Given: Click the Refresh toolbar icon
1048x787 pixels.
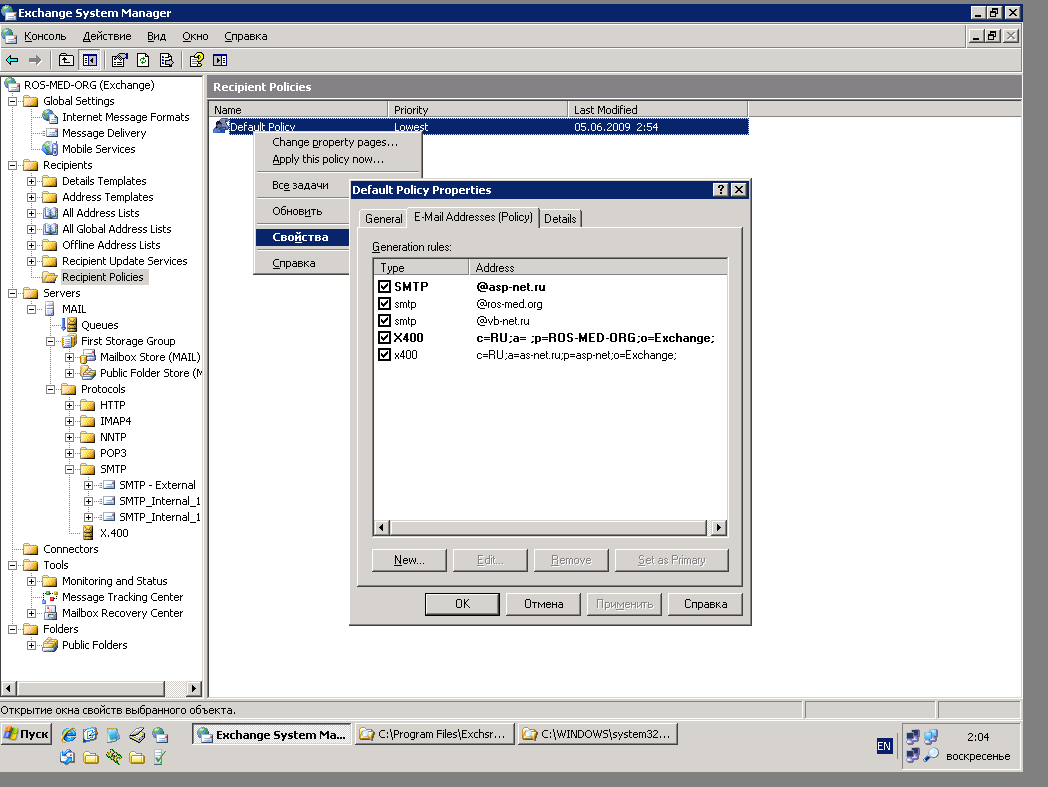Looking at the screenshot, I should click(143, 60).
